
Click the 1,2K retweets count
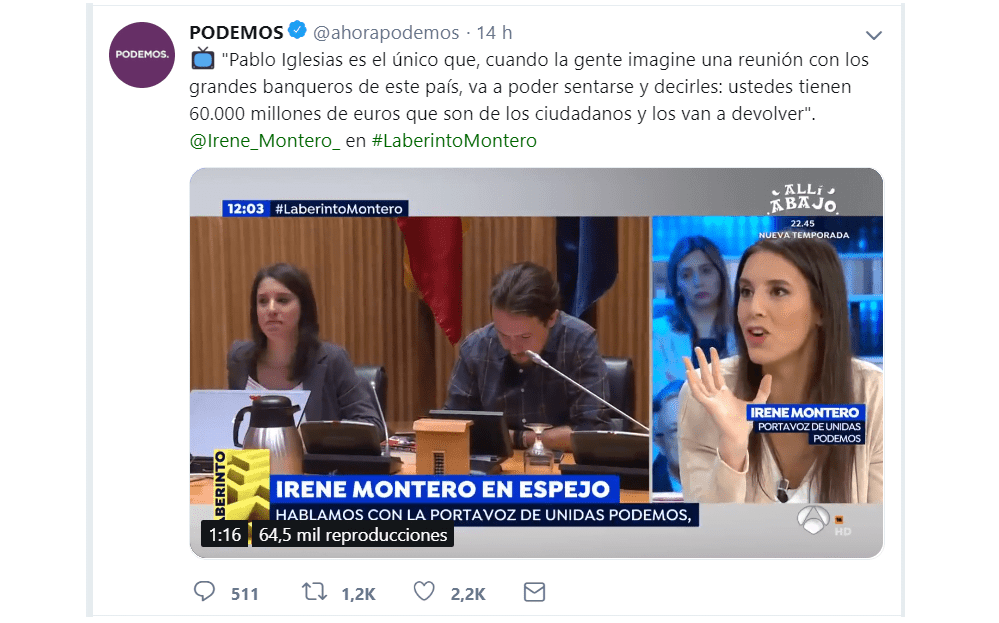358,594
